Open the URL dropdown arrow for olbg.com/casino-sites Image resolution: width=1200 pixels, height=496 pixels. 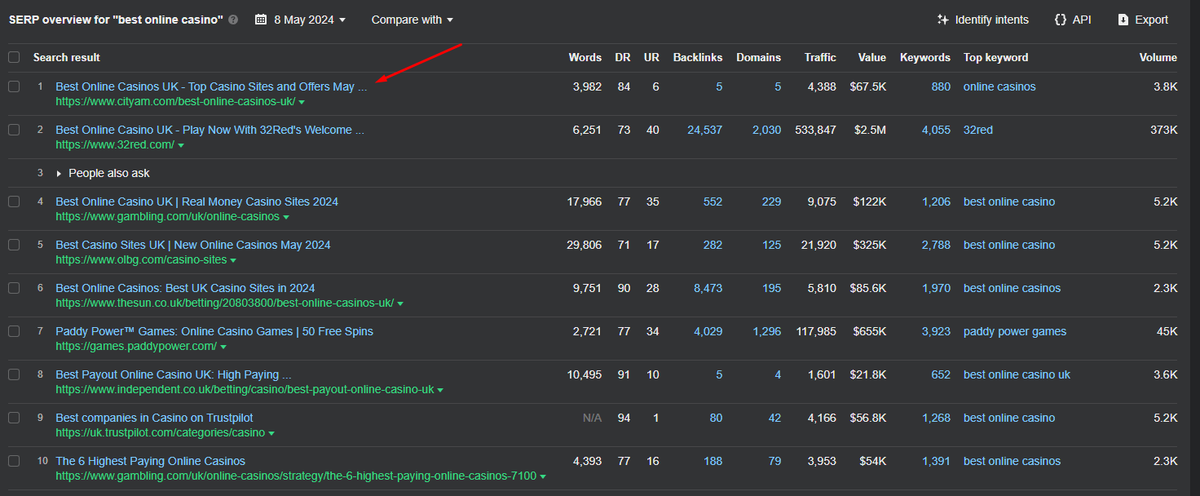233,260
